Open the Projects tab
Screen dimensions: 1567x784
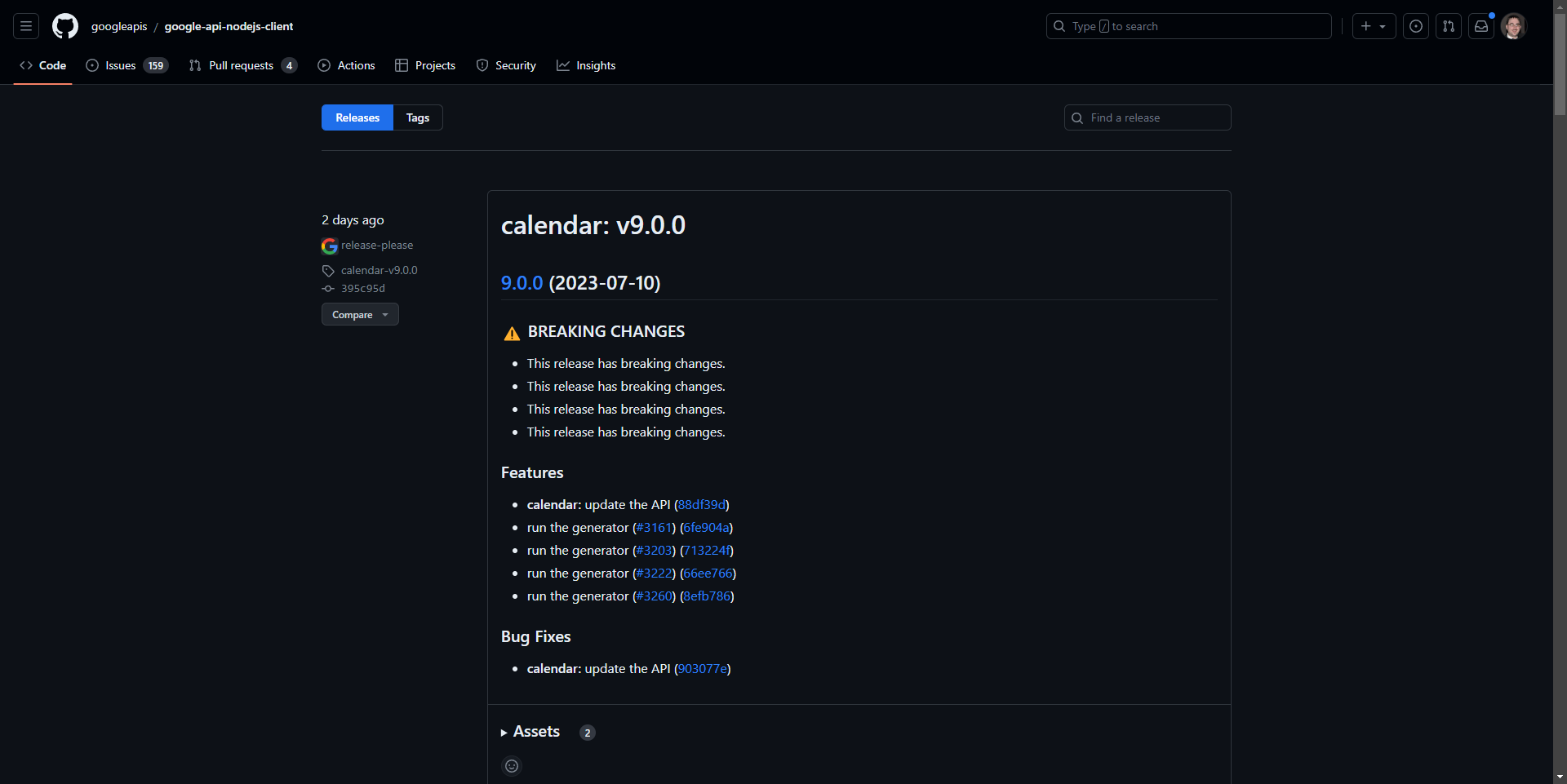pyautogui.click(x=425, y=65)
